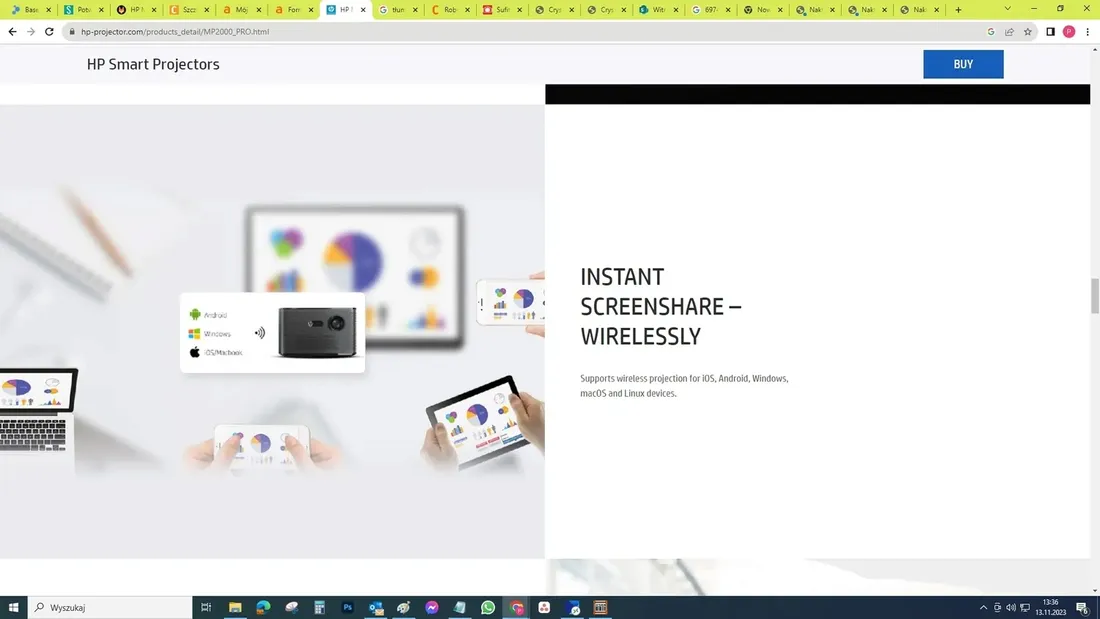Open the share page icon in address bar
The height and width of the screenshot is (619, 1100).
pos(1009,32)
